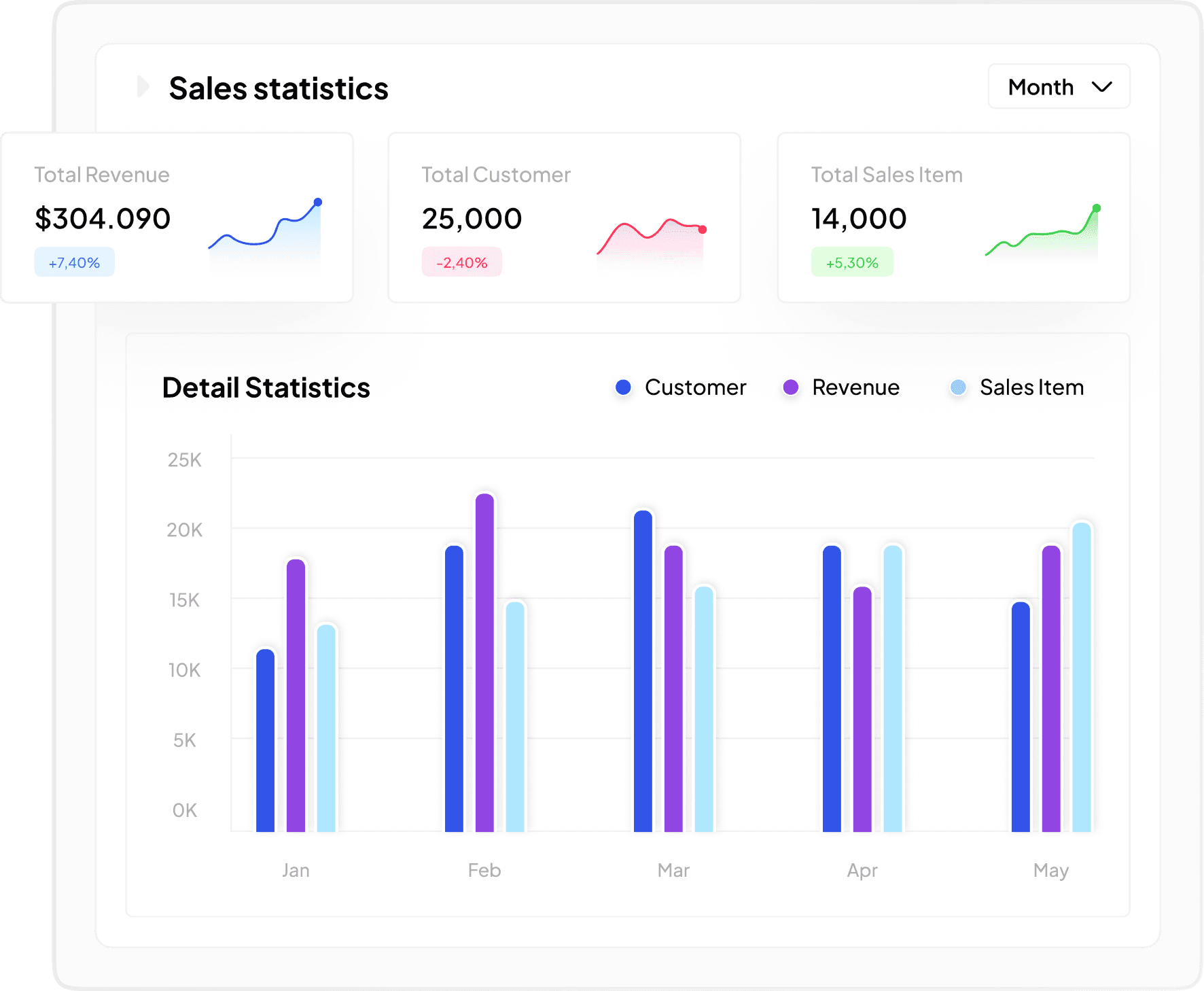Screen dimensions: 1204x991
Task: Click the -2,40% customer change badge
Action: click(462, 262)
